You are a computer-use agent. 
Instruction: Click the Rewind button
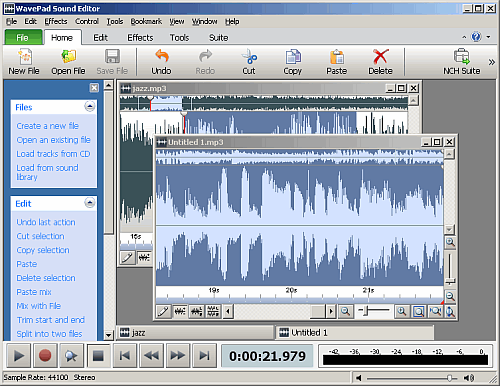click(151, 356)
